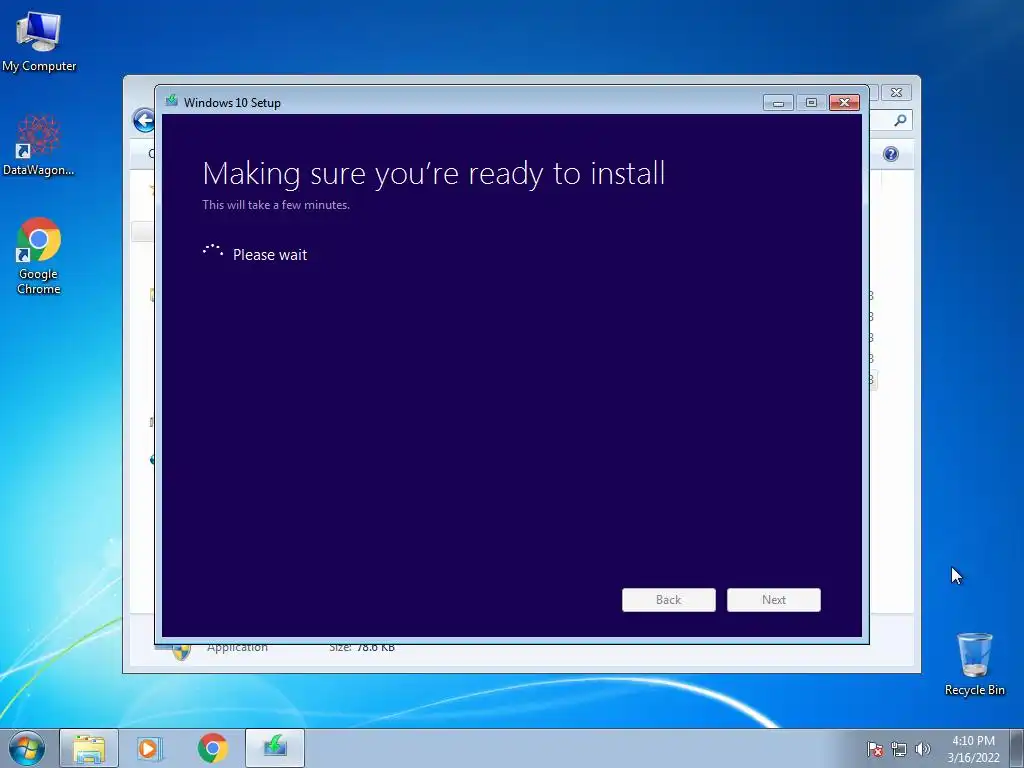Click the Back button in setup
Viewport: 1024px width, 768px height.
669,600
